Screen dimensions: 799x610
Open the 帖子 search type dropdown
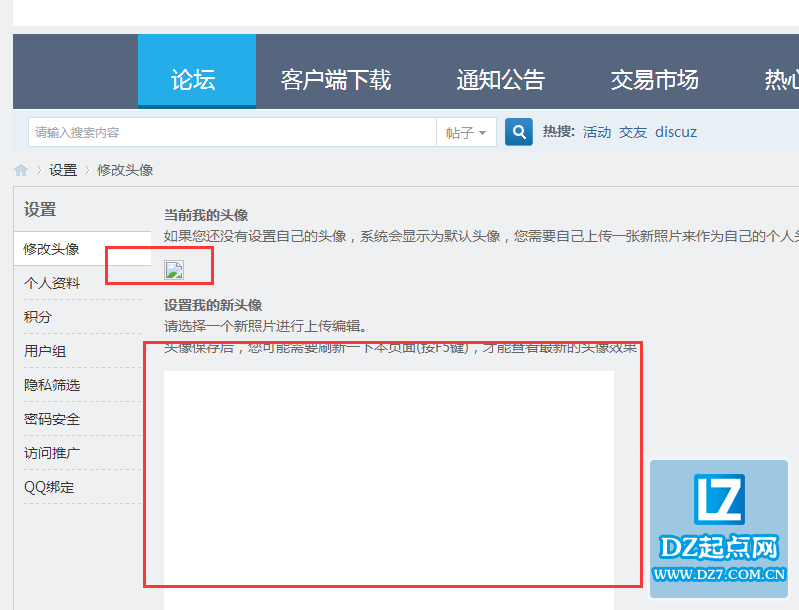466,132
